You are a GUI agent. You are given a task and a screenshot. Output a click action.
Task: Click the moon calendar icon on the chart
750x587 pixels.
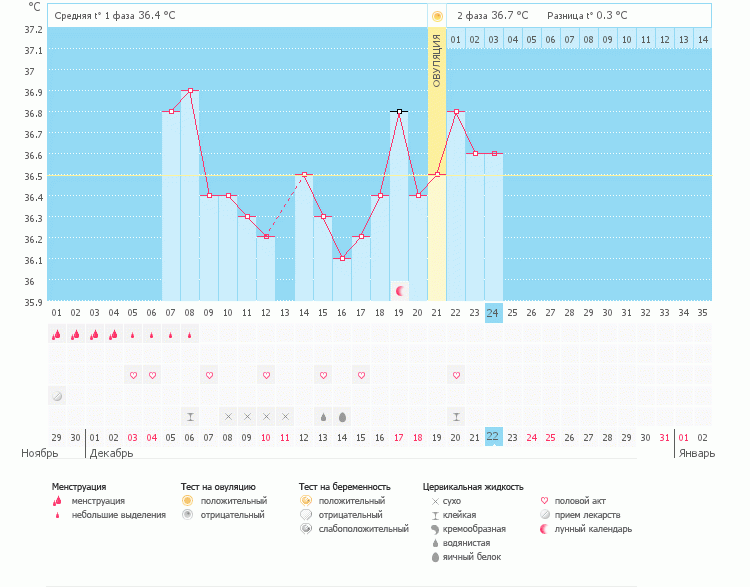(400, 290)
